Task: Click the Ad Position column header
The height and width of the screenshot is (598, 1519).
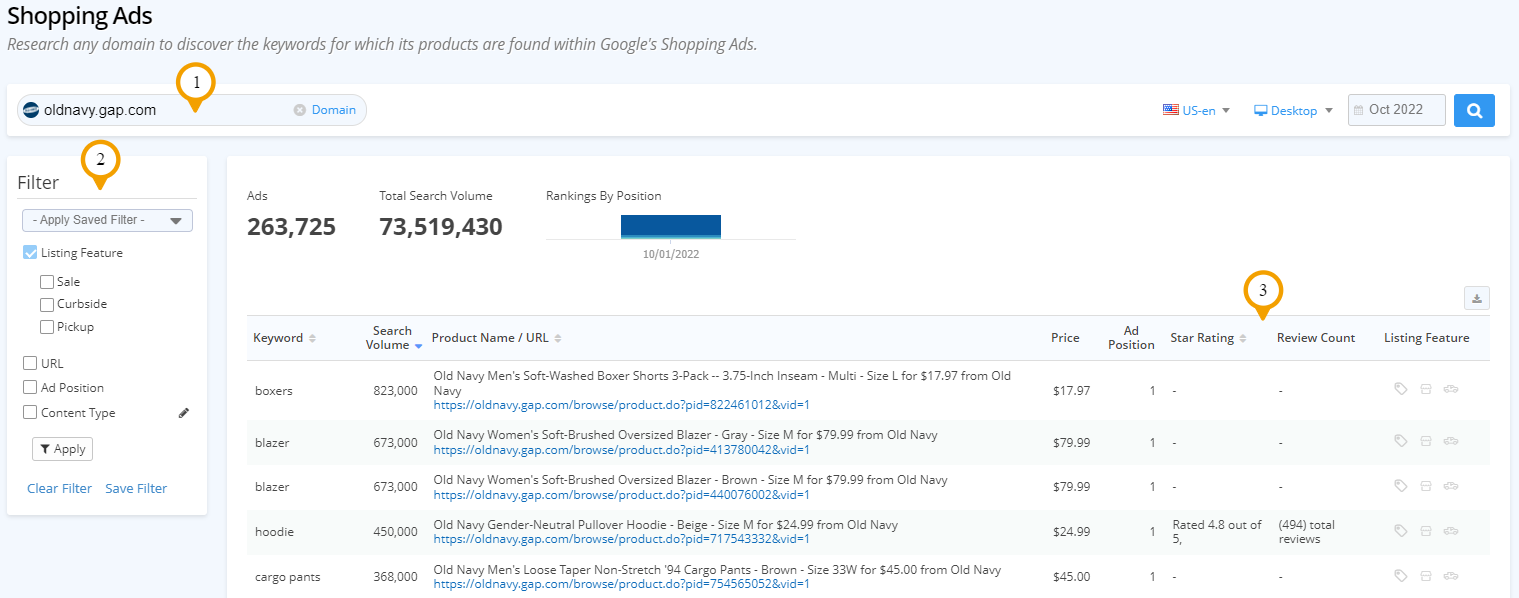Action: pos(1131,338)
